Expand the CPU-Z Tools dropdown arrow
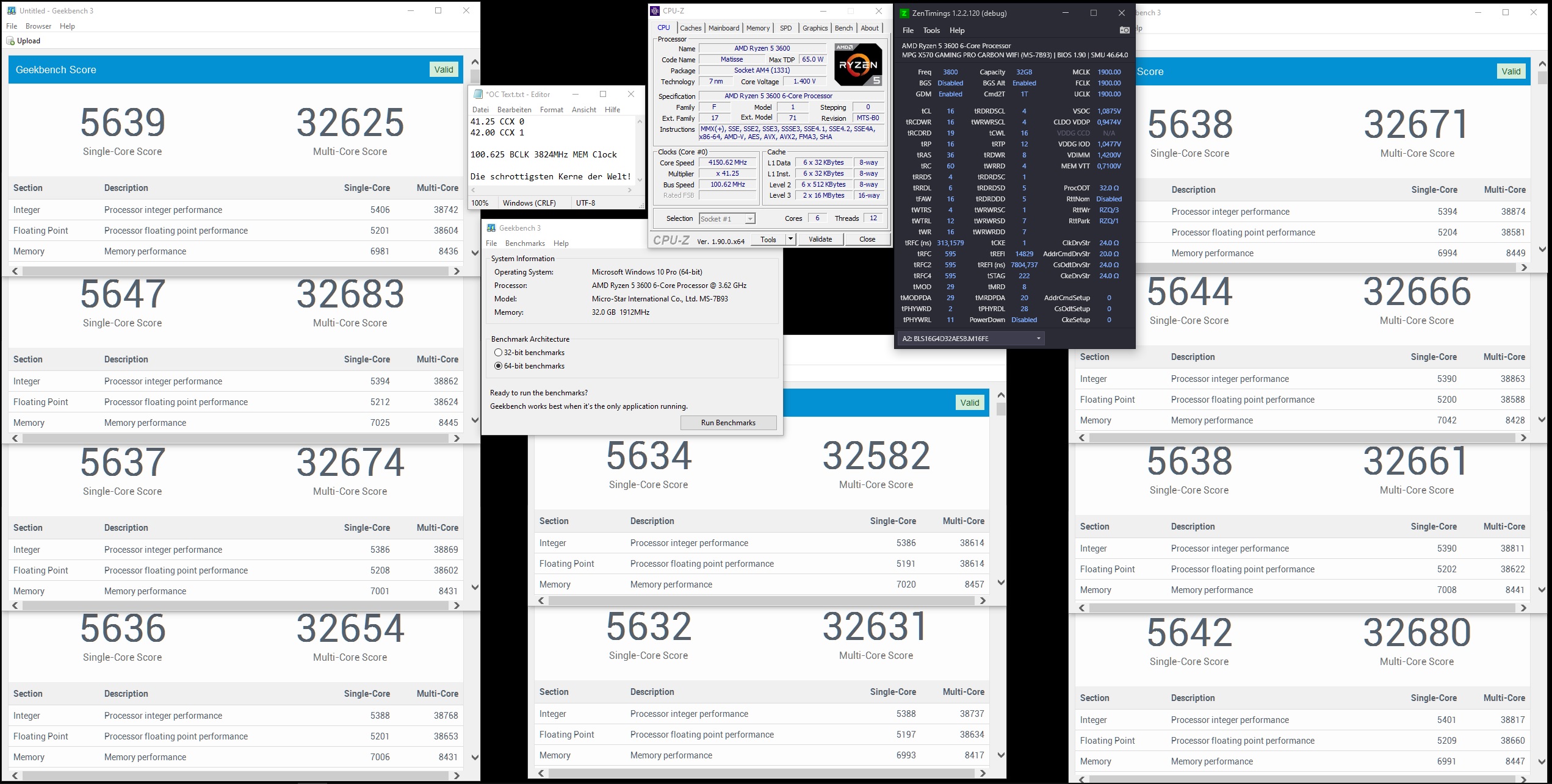This screenshot has width=1552, height=784. (790, 239)
